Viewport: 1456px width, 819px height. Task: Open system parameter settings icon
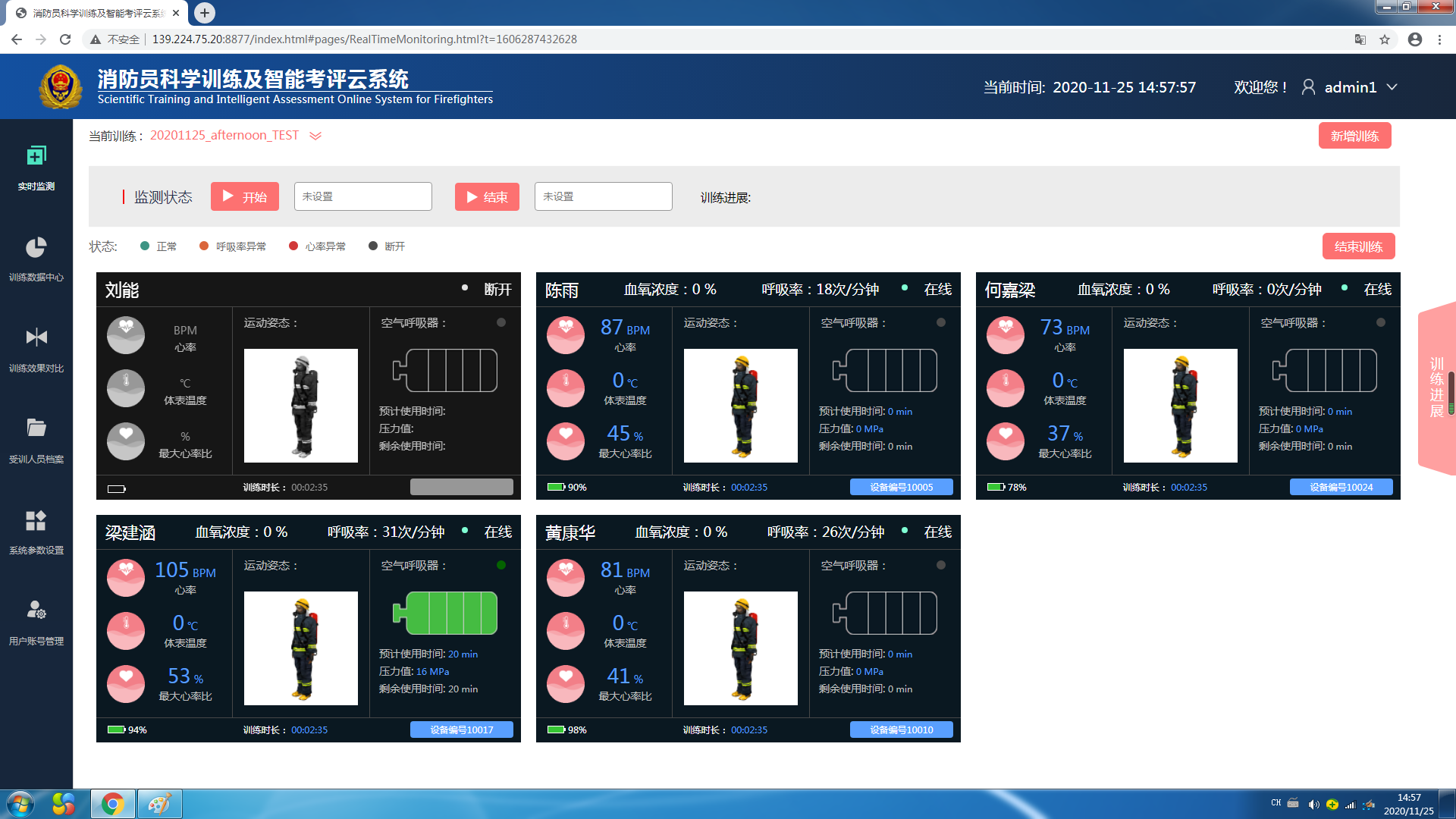[x=36, y=520]
